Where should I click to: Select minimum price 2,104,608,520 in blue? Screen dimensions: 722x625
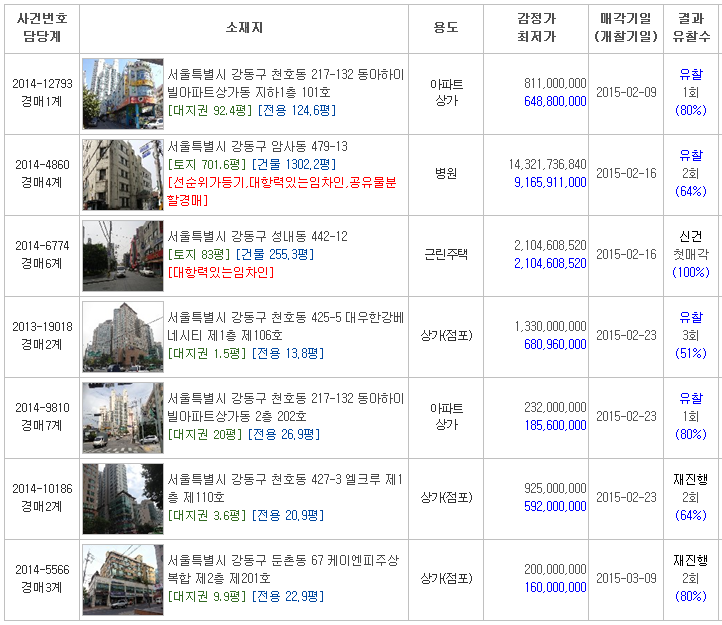click(x=550, y=264)
